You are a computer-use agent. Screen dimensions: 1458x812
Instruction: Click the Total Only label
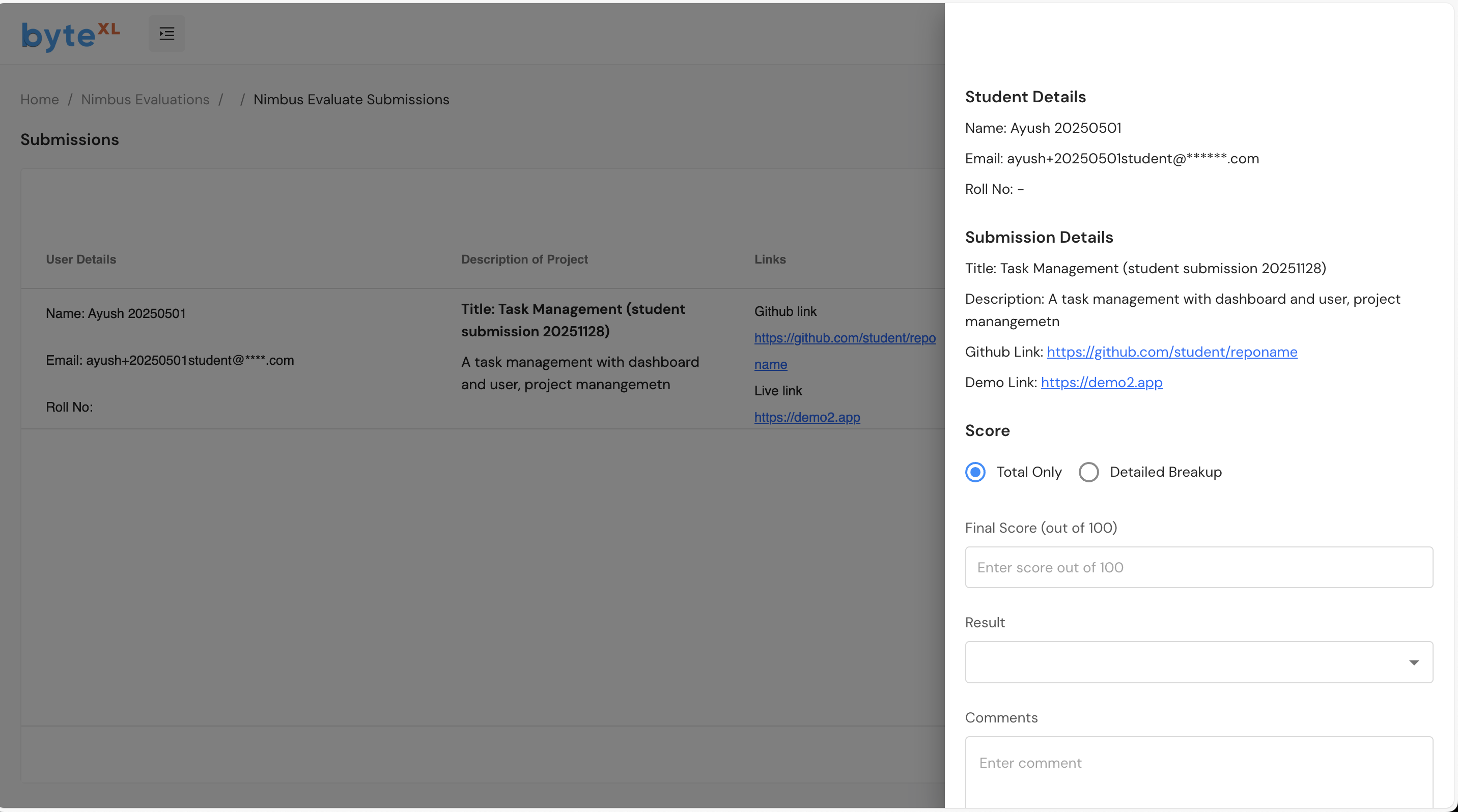click(1028, 472)
